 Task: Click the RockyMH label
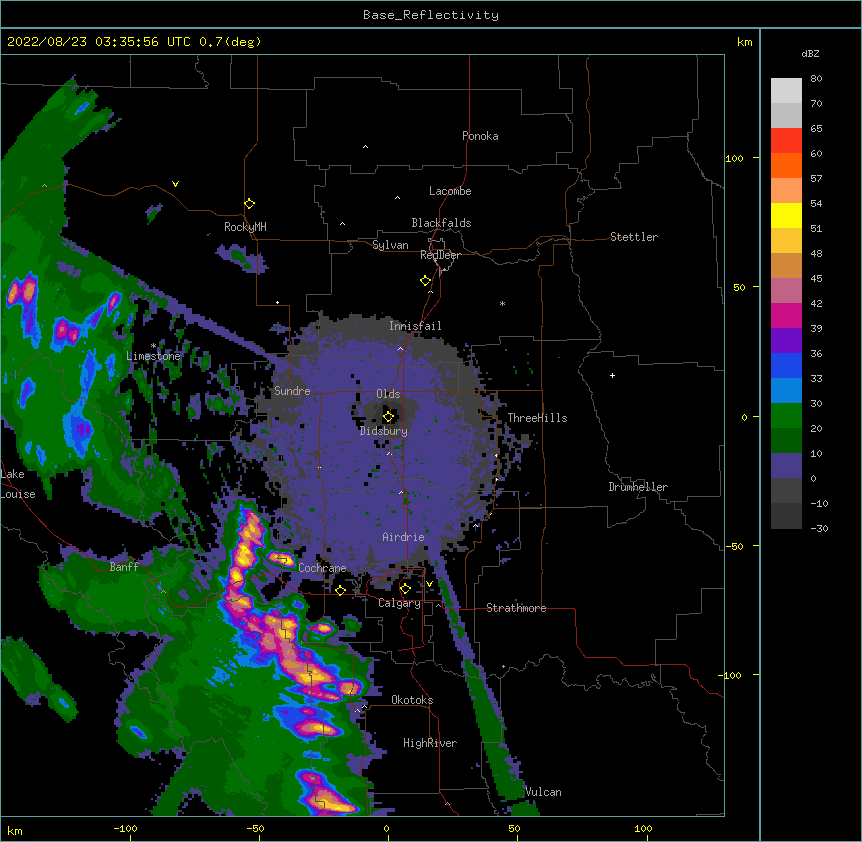245,227
